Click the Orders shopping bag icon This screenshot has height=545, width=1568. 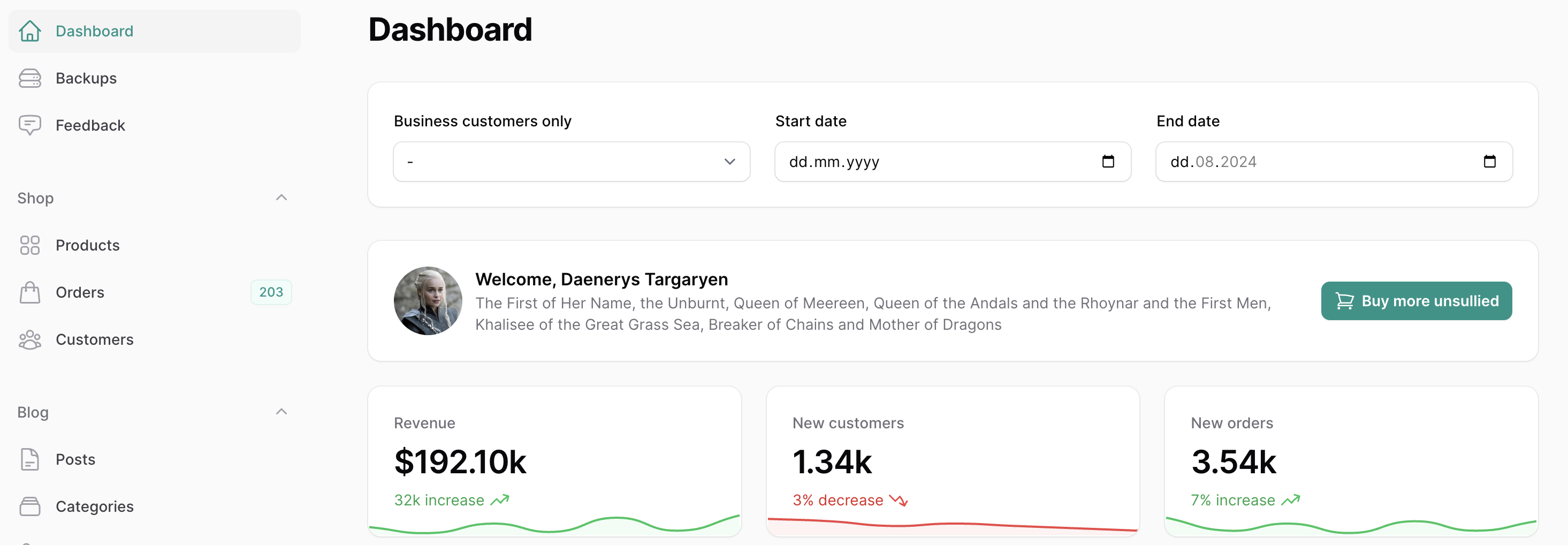(x=29, y=292)
